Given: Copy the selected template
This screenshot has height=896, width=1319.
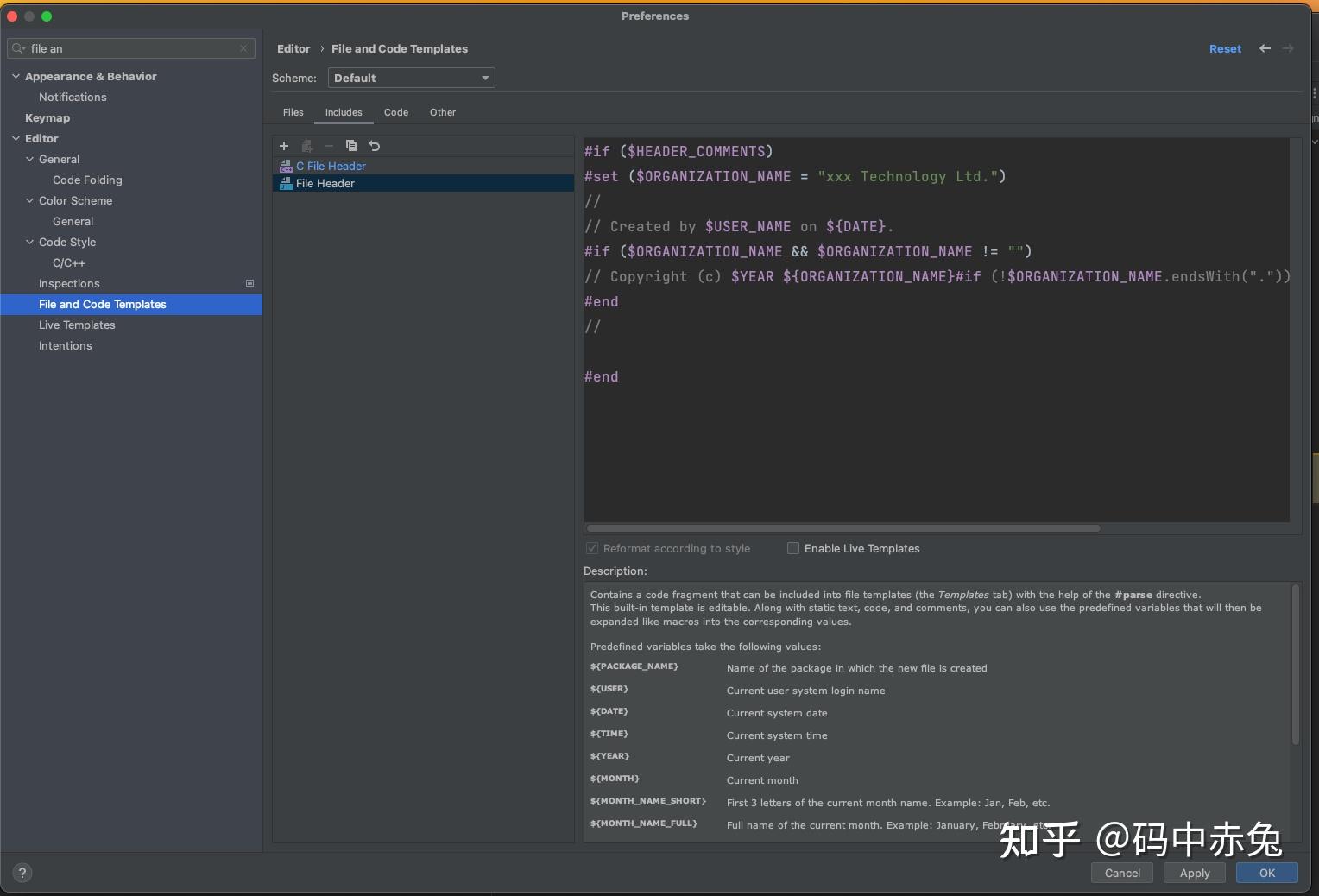Looking at the screenshot, I should pyautogui.click(x=351, y=146).
